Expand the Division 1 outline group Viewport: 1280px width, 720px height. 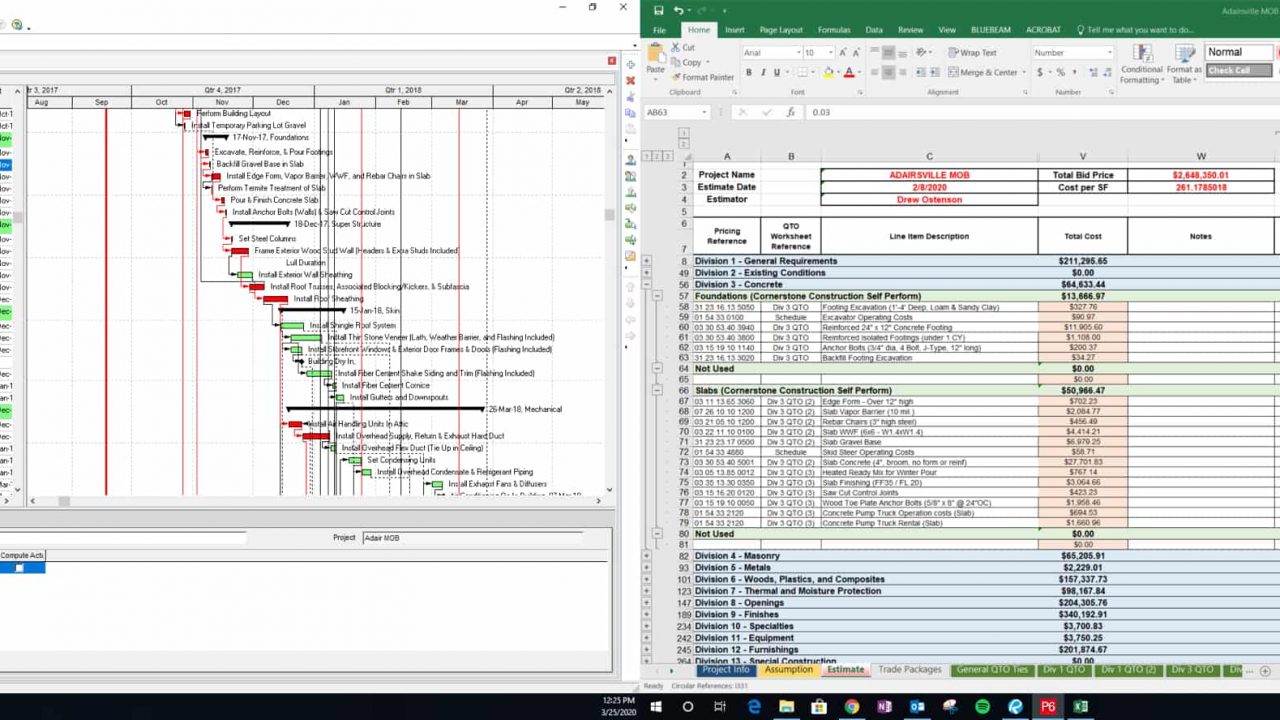pos(646,261)
